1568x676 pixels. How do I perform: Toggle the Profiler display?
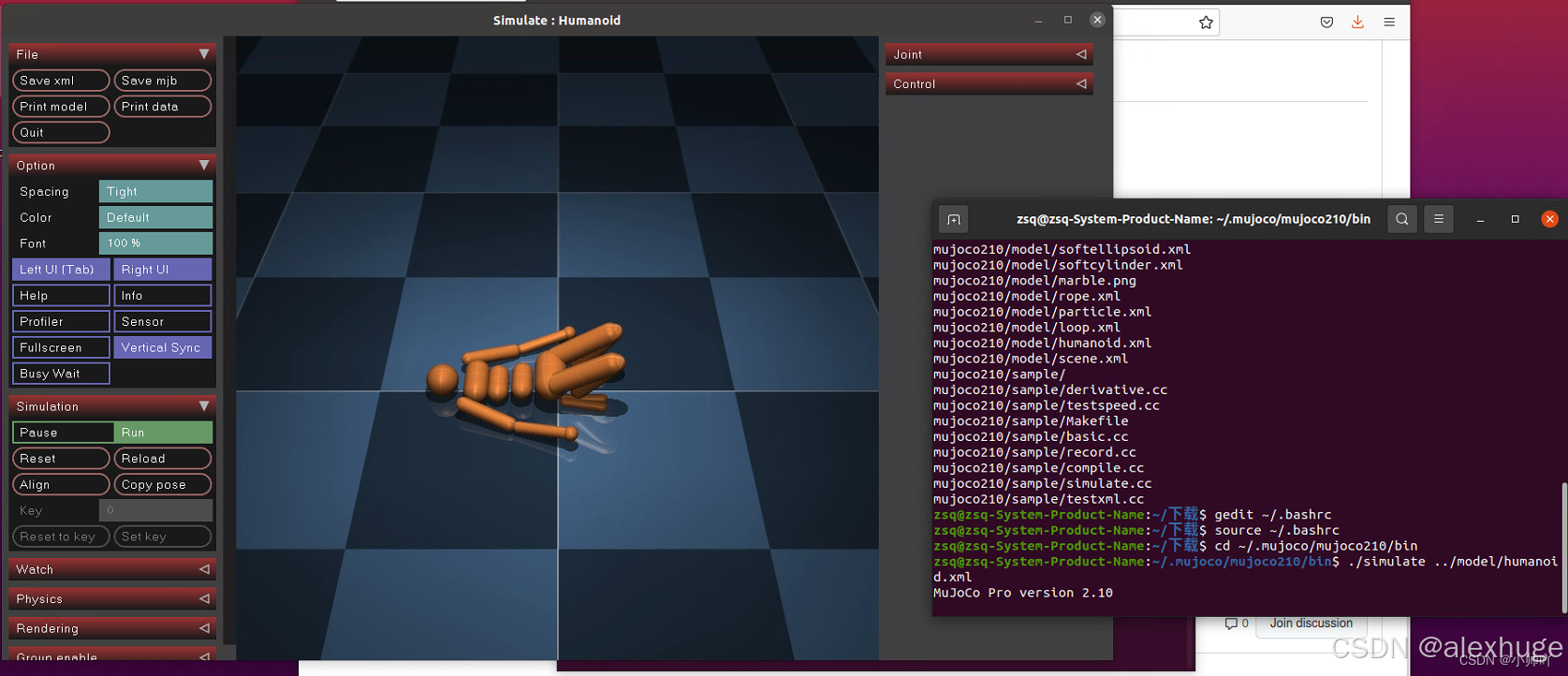point(61,321)
